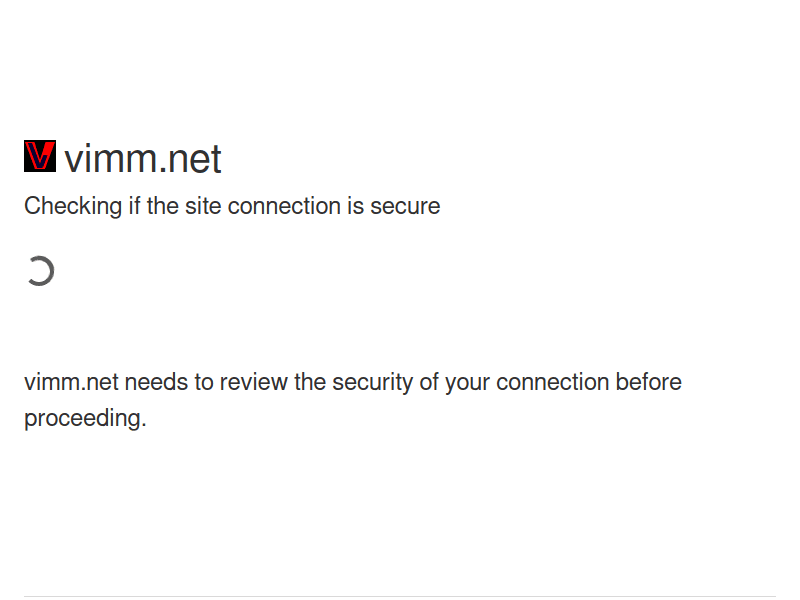Click "connection" in the bottom paragraph
Viewport: 800px width, 600px height.
(552, 382)
